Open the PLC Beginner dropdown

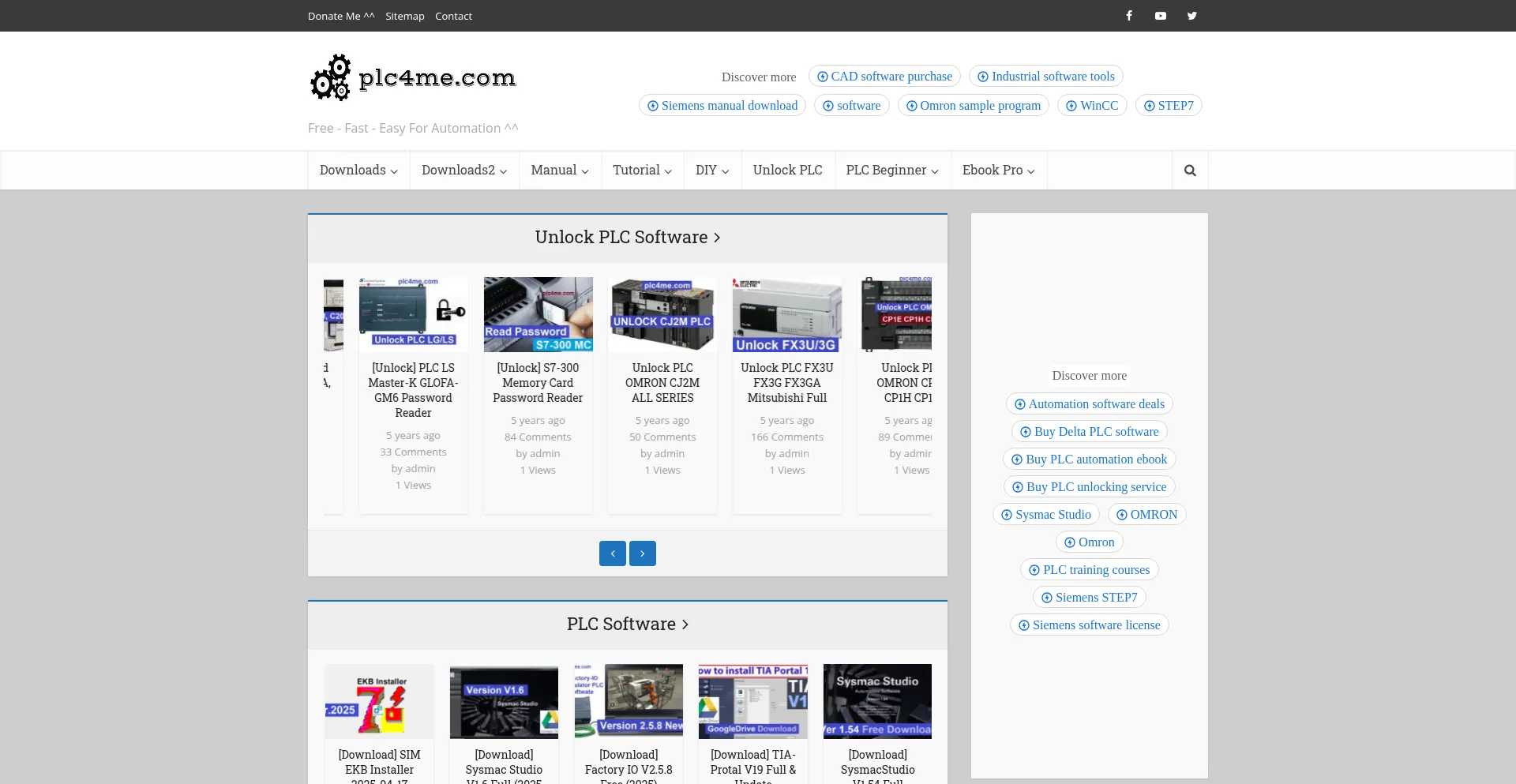(x=891, y=171)
